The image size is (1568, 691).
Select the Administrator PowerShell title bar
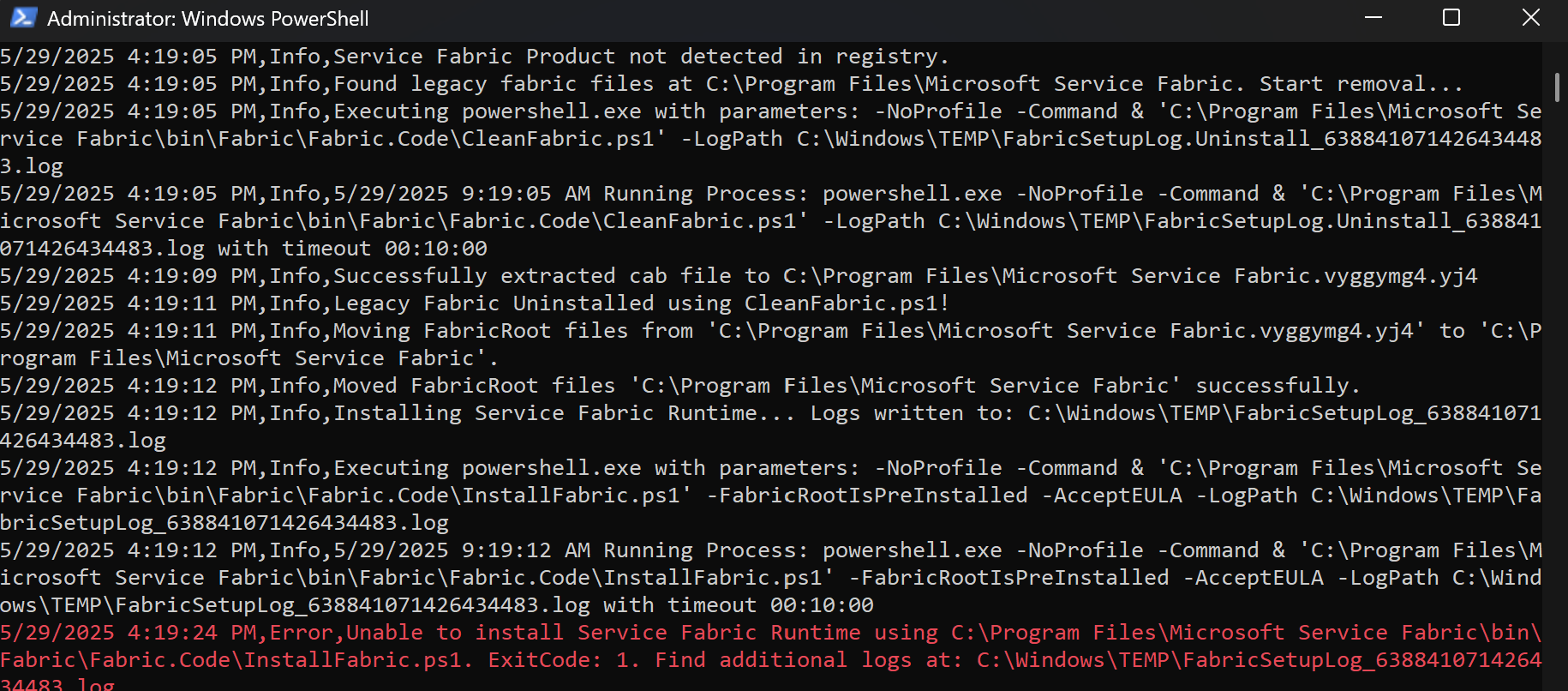pos(207,17)
